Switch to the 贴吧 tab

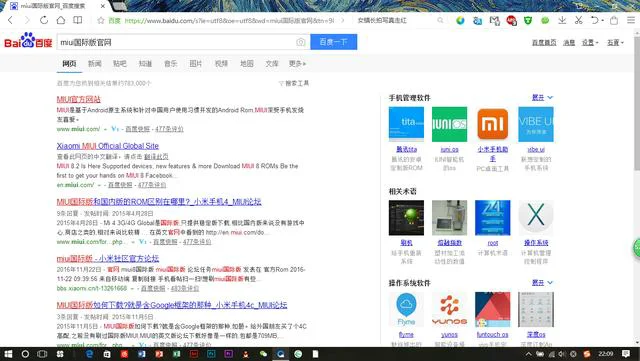(x=120, y=64)
